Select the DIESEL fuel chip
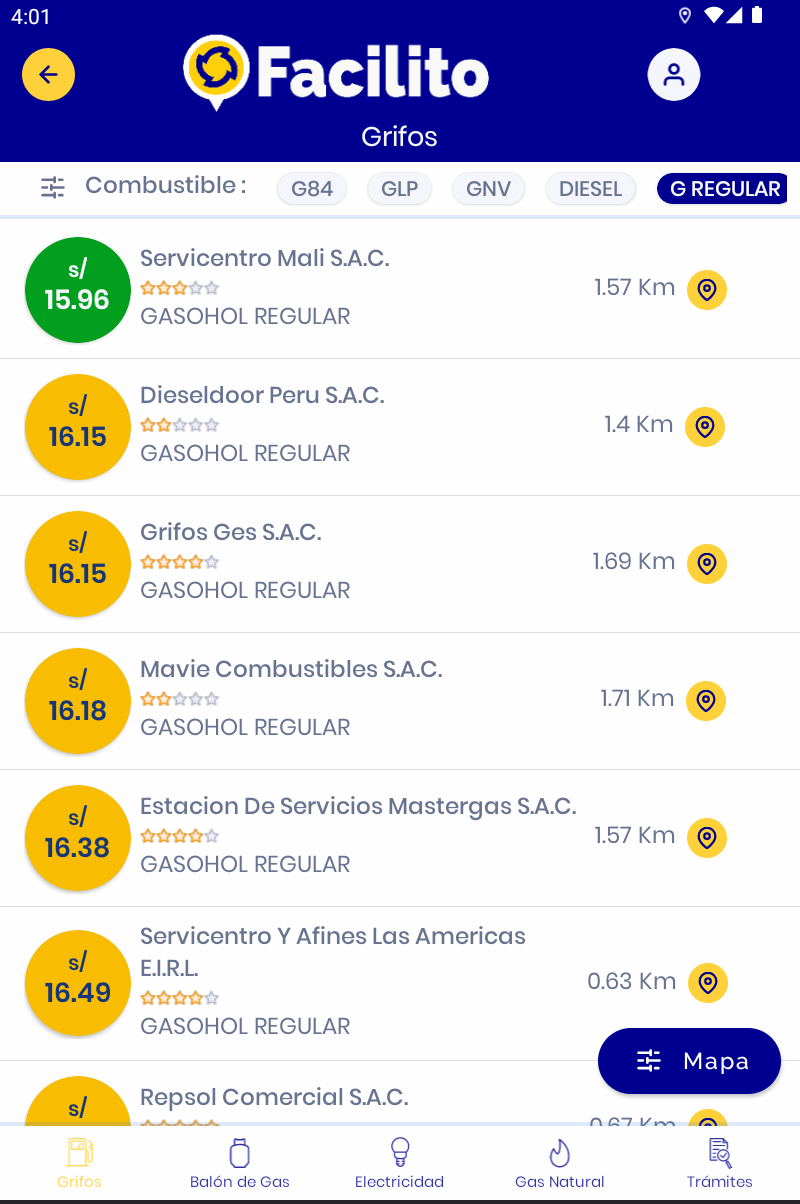800x1204 pixels. coord(591,189)
